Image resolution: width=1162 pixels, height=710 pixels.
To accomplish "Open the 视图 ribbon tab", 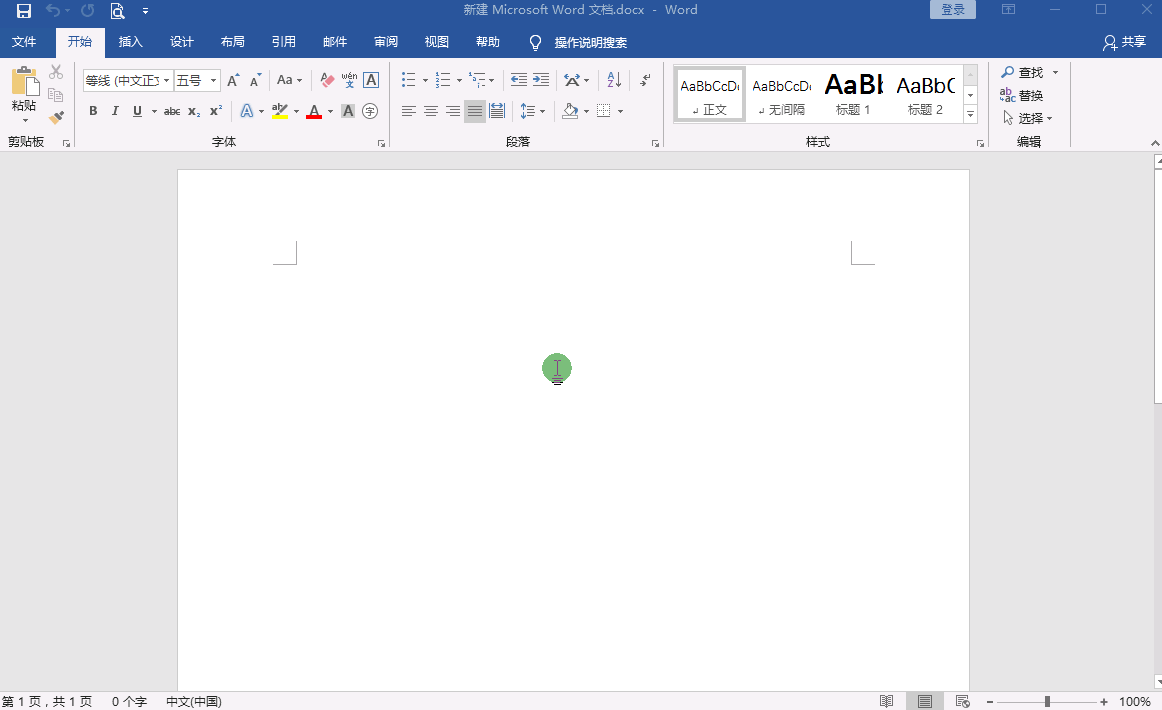I will click(x=437, y=42).
